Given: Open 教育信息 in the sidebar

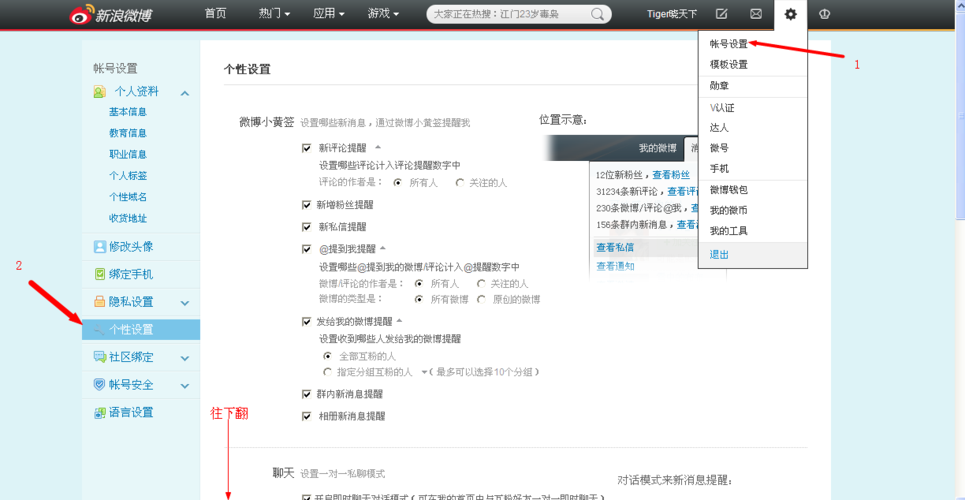Looking at the screenshot, I should (128, 133).
